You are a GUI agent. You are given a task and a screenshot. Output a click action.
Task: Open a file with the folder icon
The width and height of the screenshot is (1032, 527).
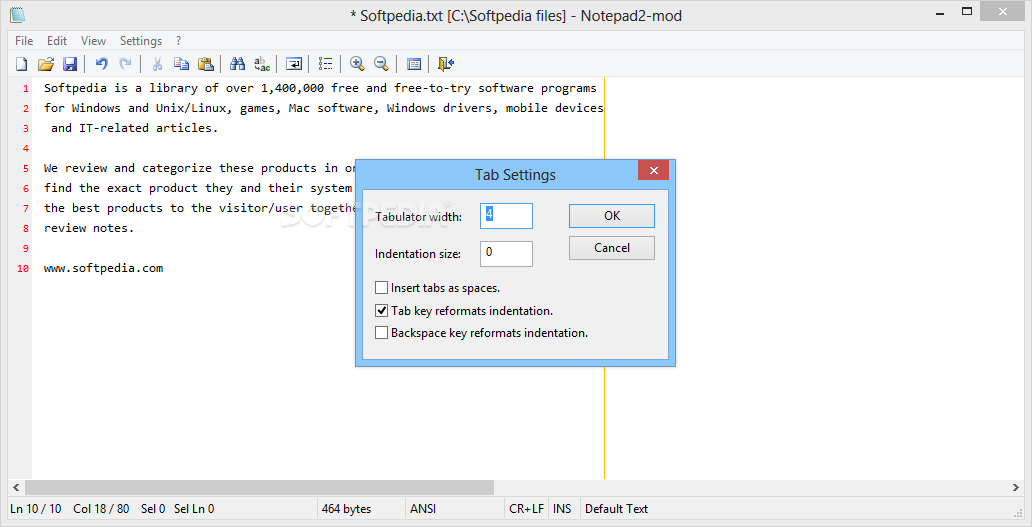click(x=45, y=64)
